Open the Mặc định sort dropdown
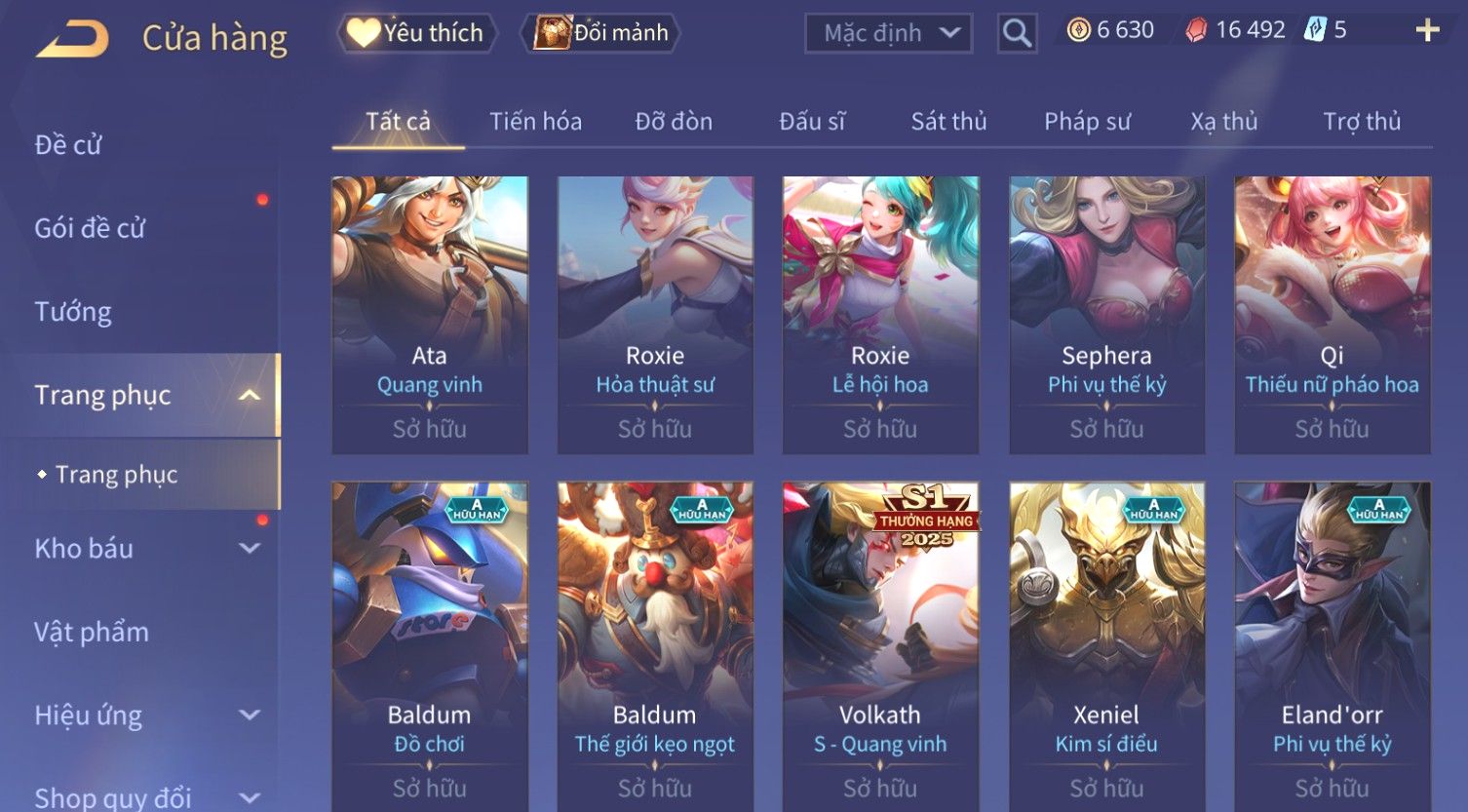The image size is (1468, 812). [x=888, y=33]
